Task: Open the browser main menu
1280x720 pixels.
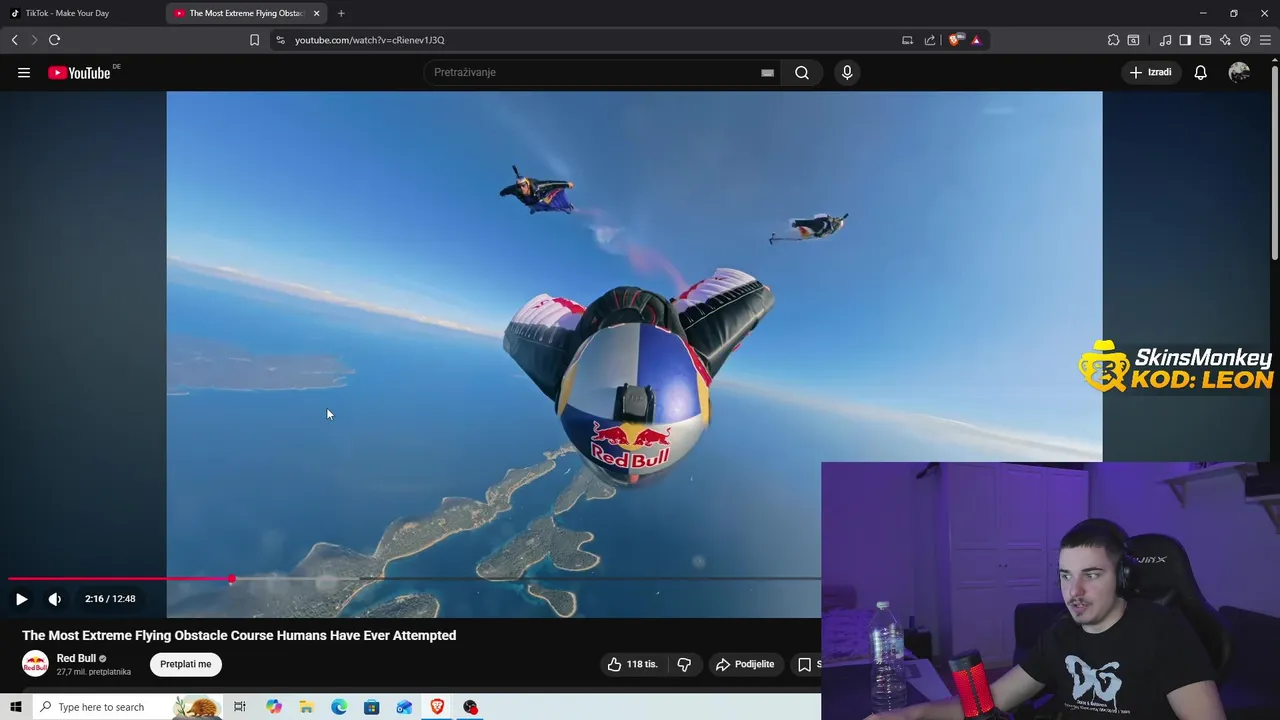Action: coord(1265,40)
